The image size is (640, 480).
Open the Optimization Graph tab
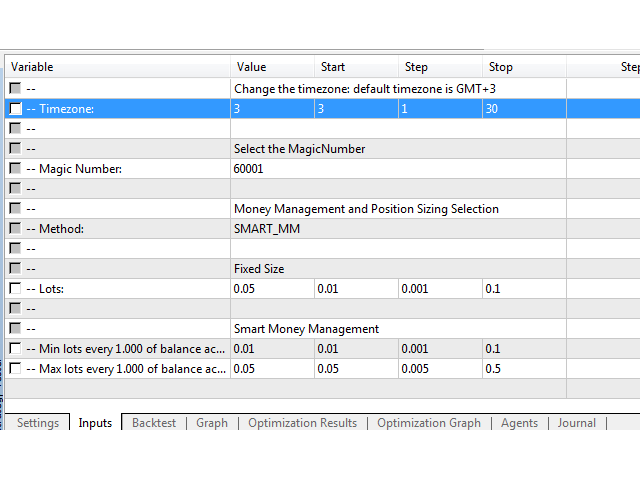coord(428,423)
